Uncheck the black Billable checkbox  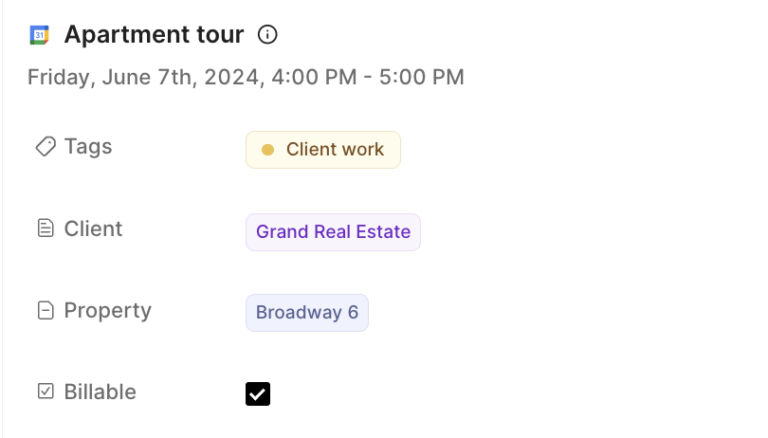pos(258,394)
